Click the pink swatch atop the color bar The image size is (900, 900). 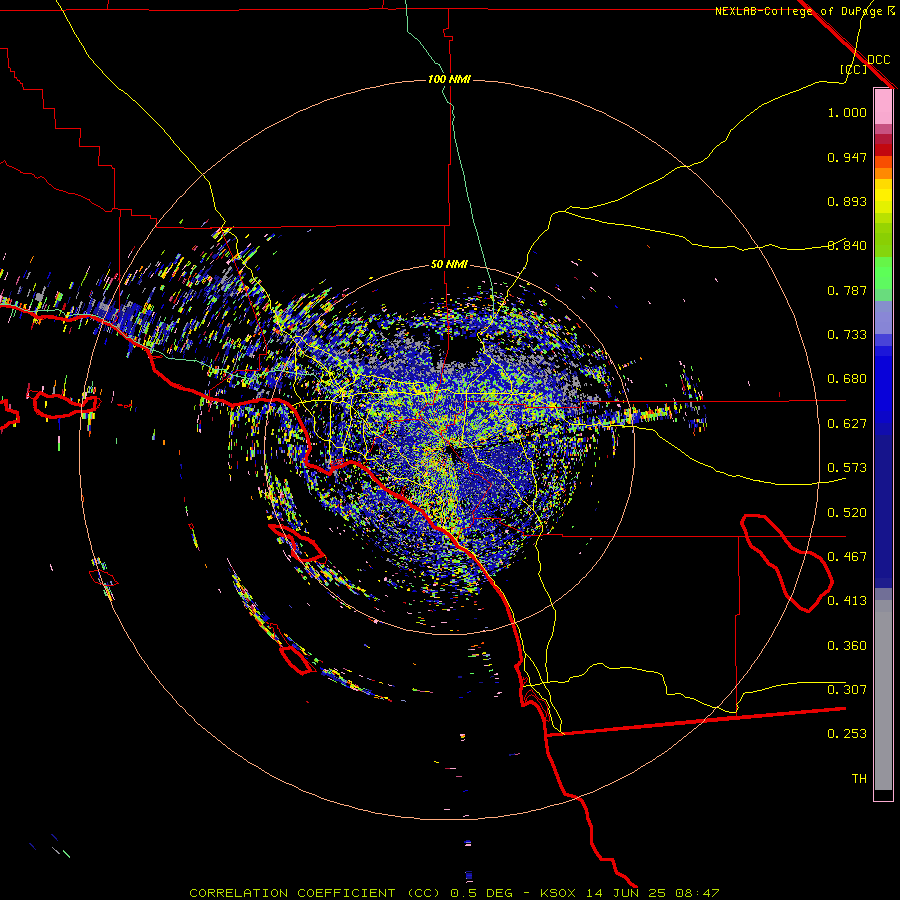tap(883, 107)
